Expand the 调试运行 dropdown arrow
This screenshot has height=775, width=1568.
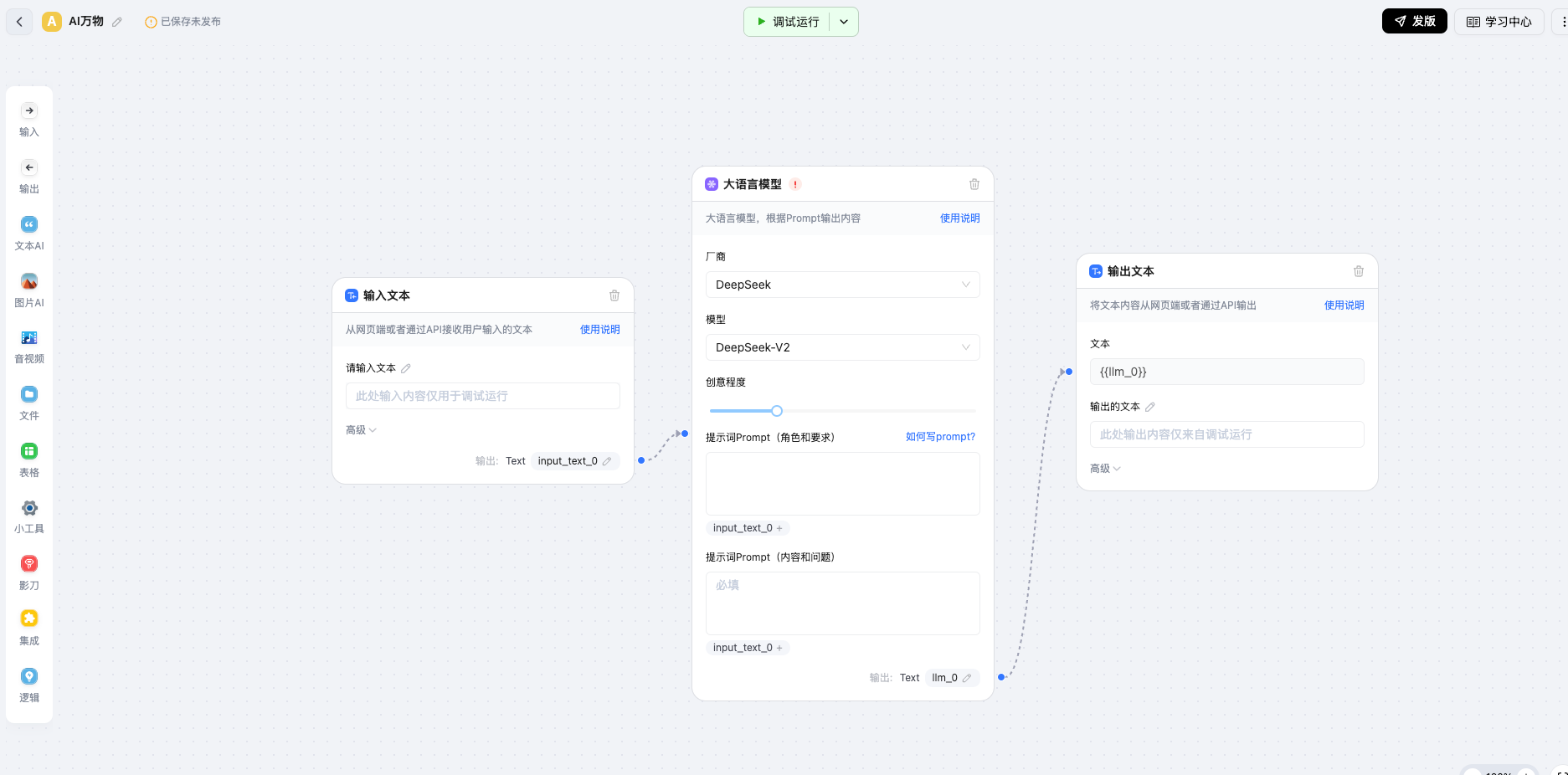pyautogui.click(x=844, y=22)
